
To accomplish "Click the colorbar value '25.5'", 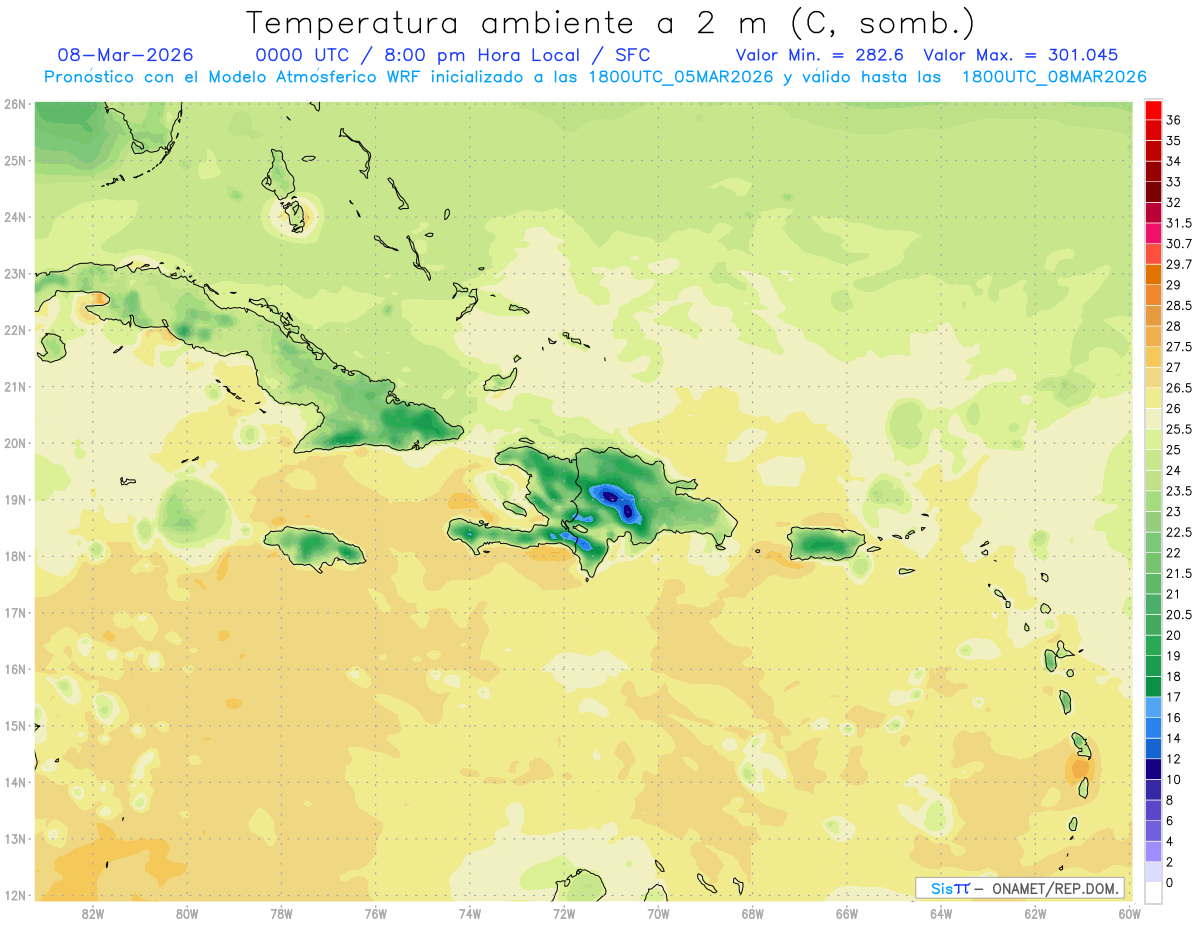I will [1179, 429].
